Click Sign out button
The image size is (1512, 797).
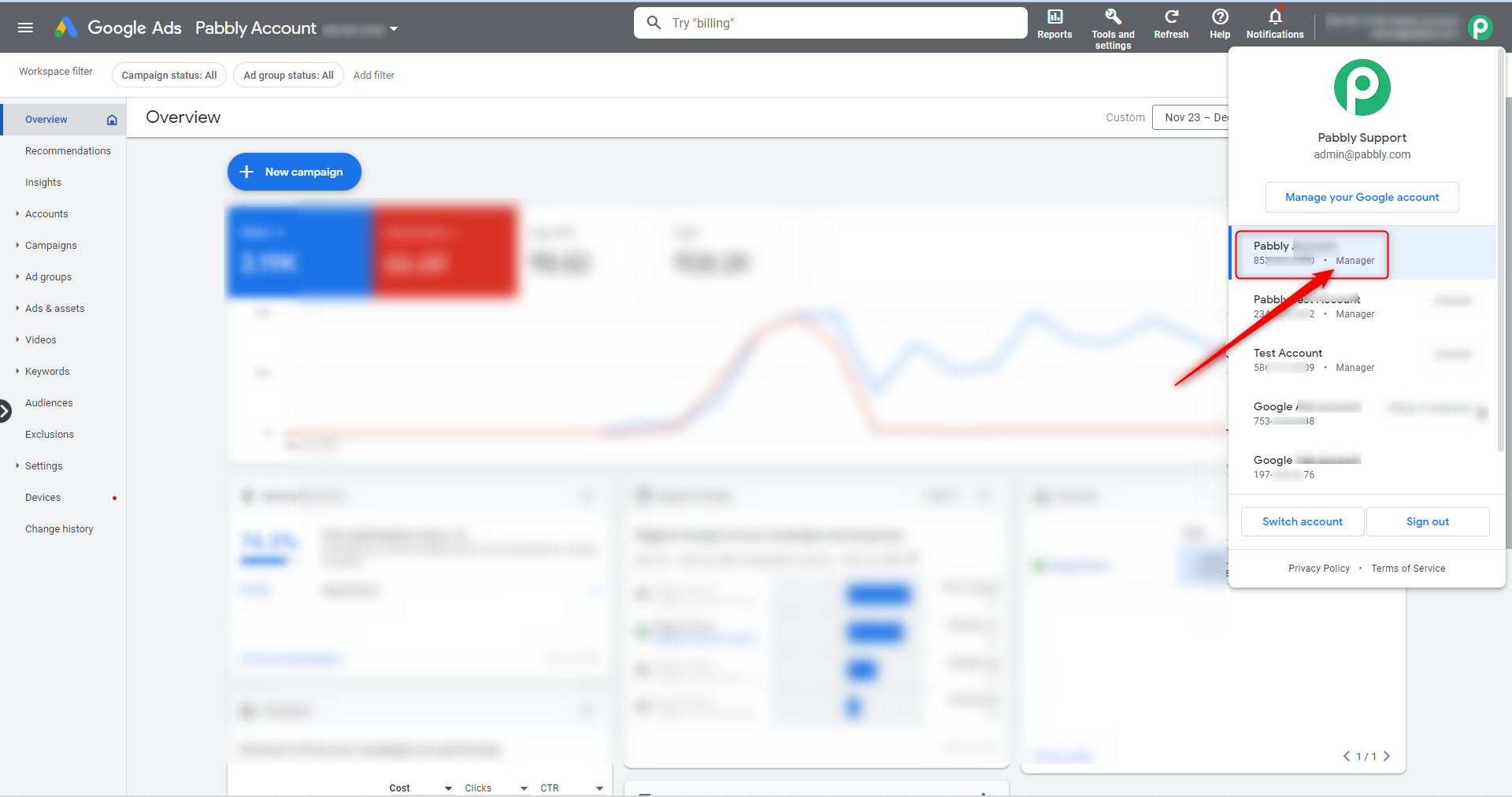(1428, 521)
